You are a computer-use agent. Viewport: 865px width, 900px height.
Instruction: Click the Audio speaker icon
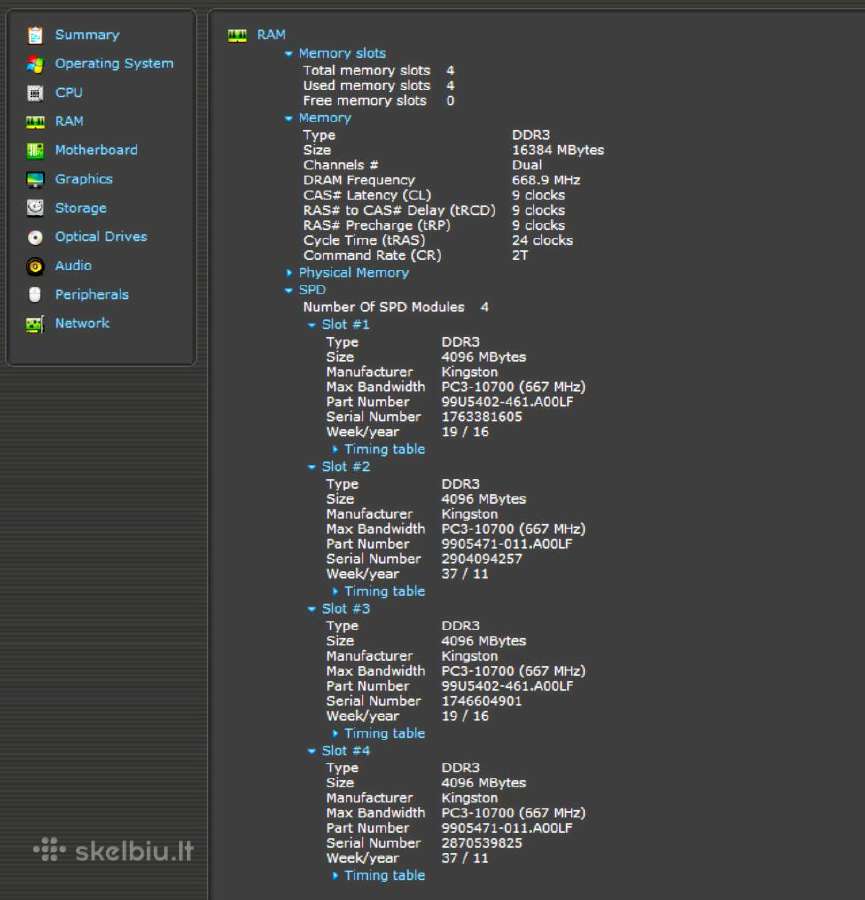click(x=35, y=266)
